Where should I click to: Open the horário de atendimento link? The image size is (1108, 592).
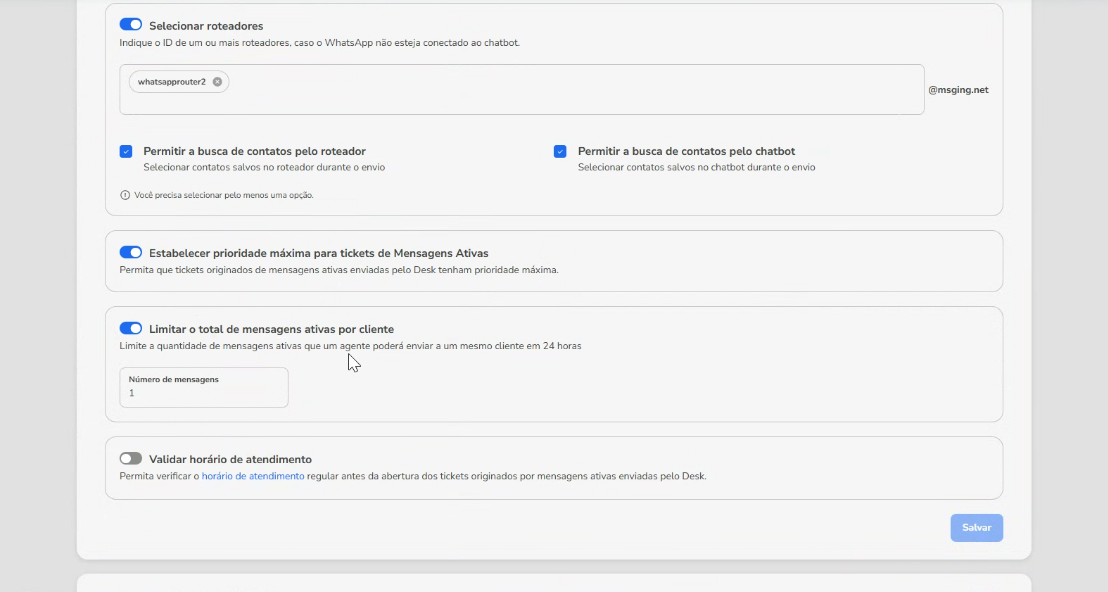(x=253, y=476)
